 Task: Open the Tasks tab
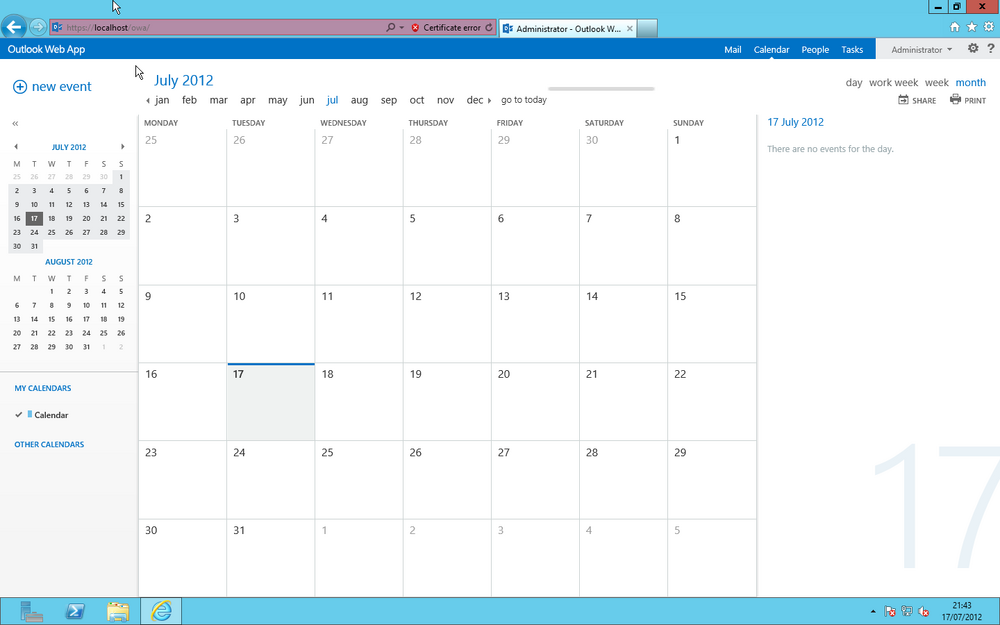852,49
